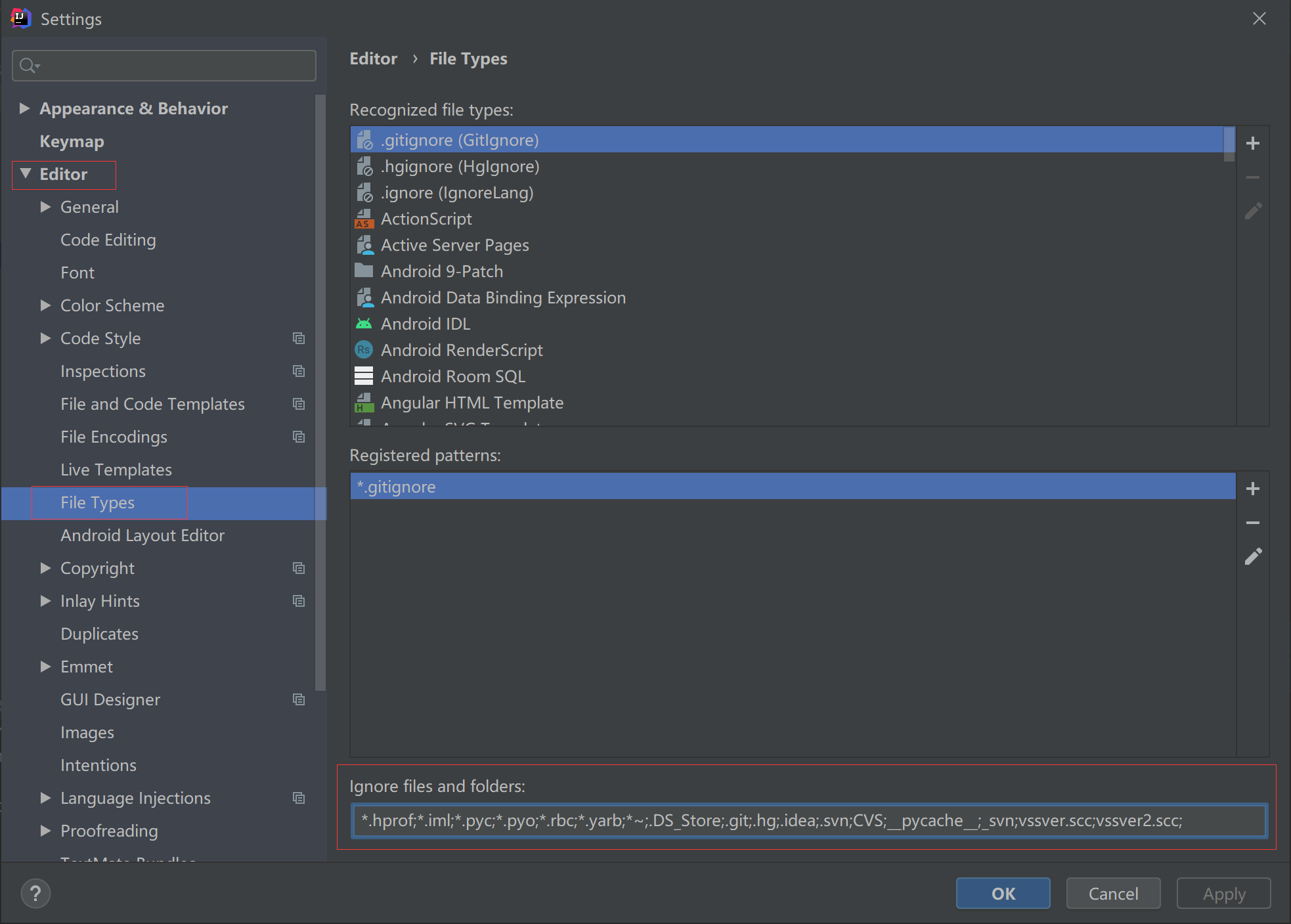The height and width of the screenshot is (924, 1291).
Task: Click the settings search field
Action: [x=171, y=66]
